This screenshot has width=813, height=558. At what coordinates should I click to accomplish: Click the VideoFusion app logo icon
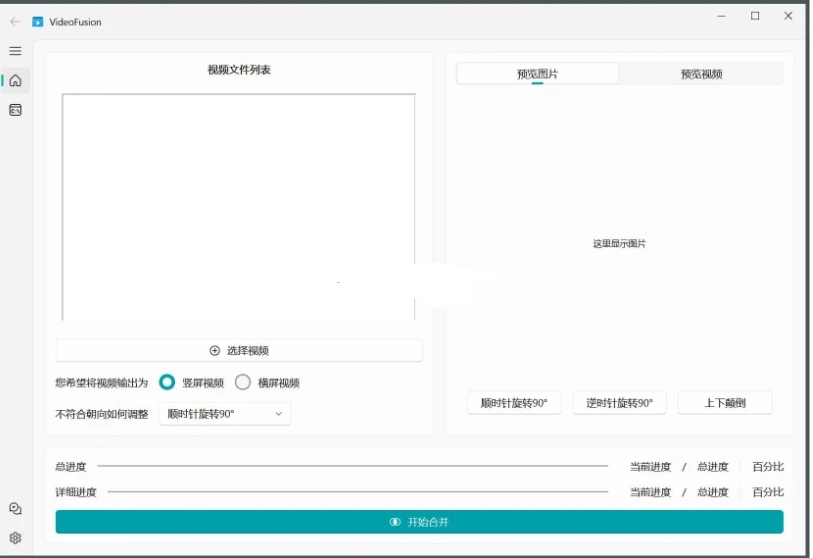38,22
